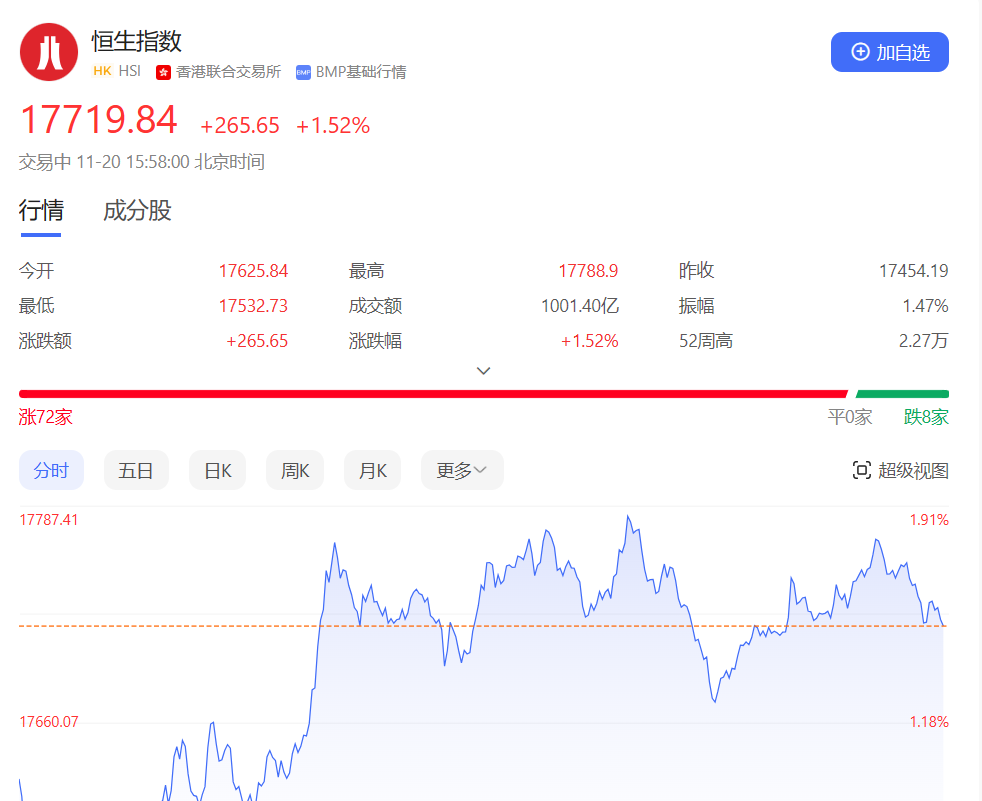Select the 分时 chart view
This screenshot has width=982, height=801.
point(51,470)
